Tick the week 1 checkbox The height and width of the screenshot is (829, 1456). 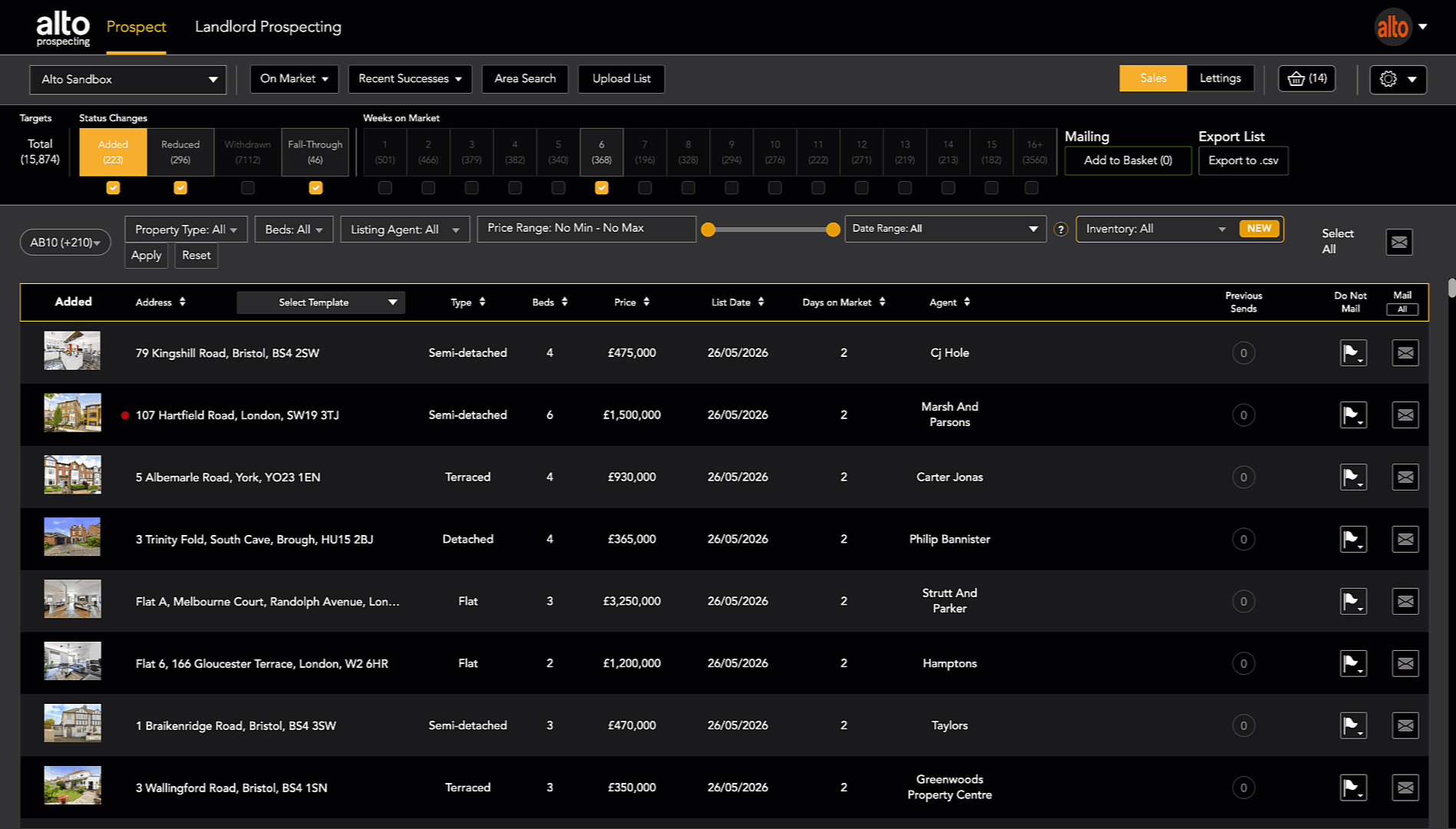[385, 188]
